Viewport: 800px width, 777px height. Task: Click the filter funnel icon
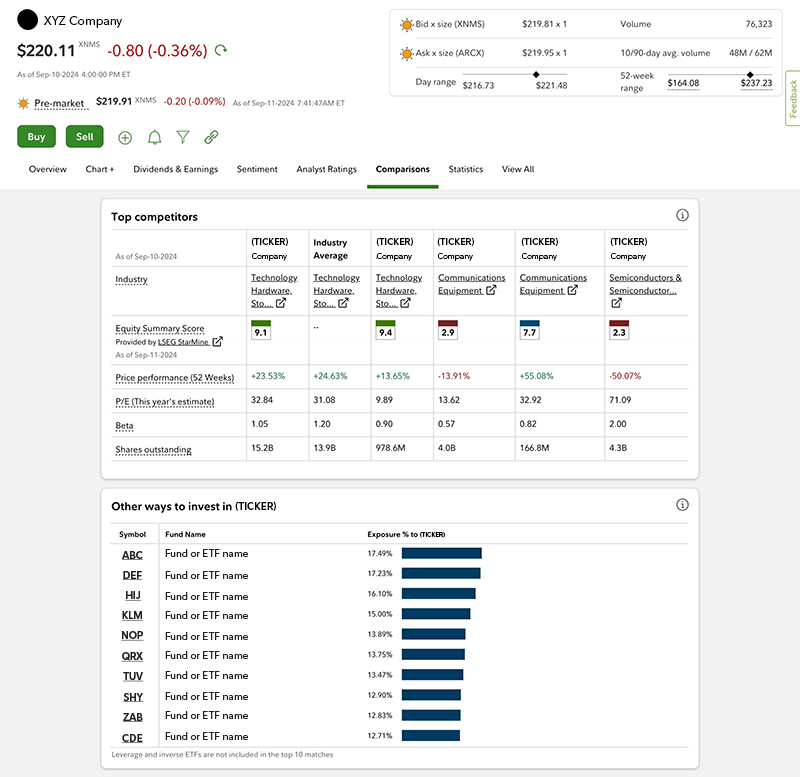183,138
